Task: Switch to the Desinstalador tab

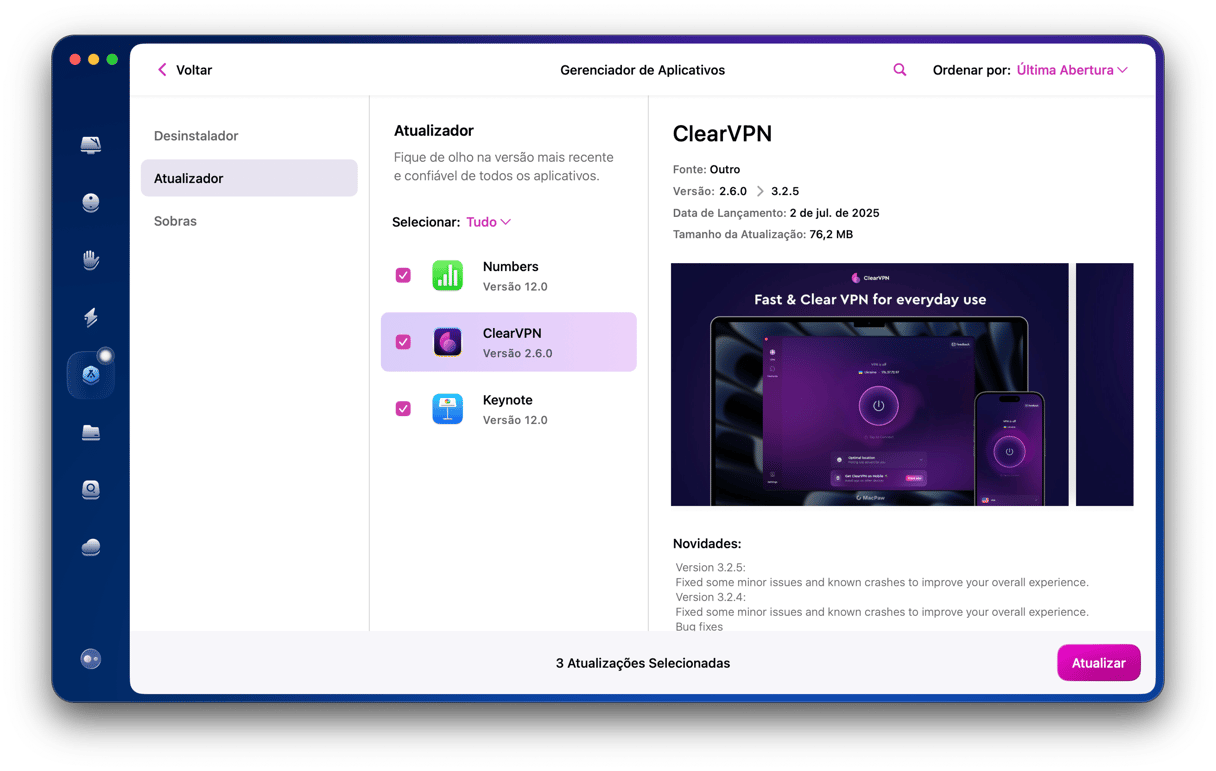Action: click(196, 136)
